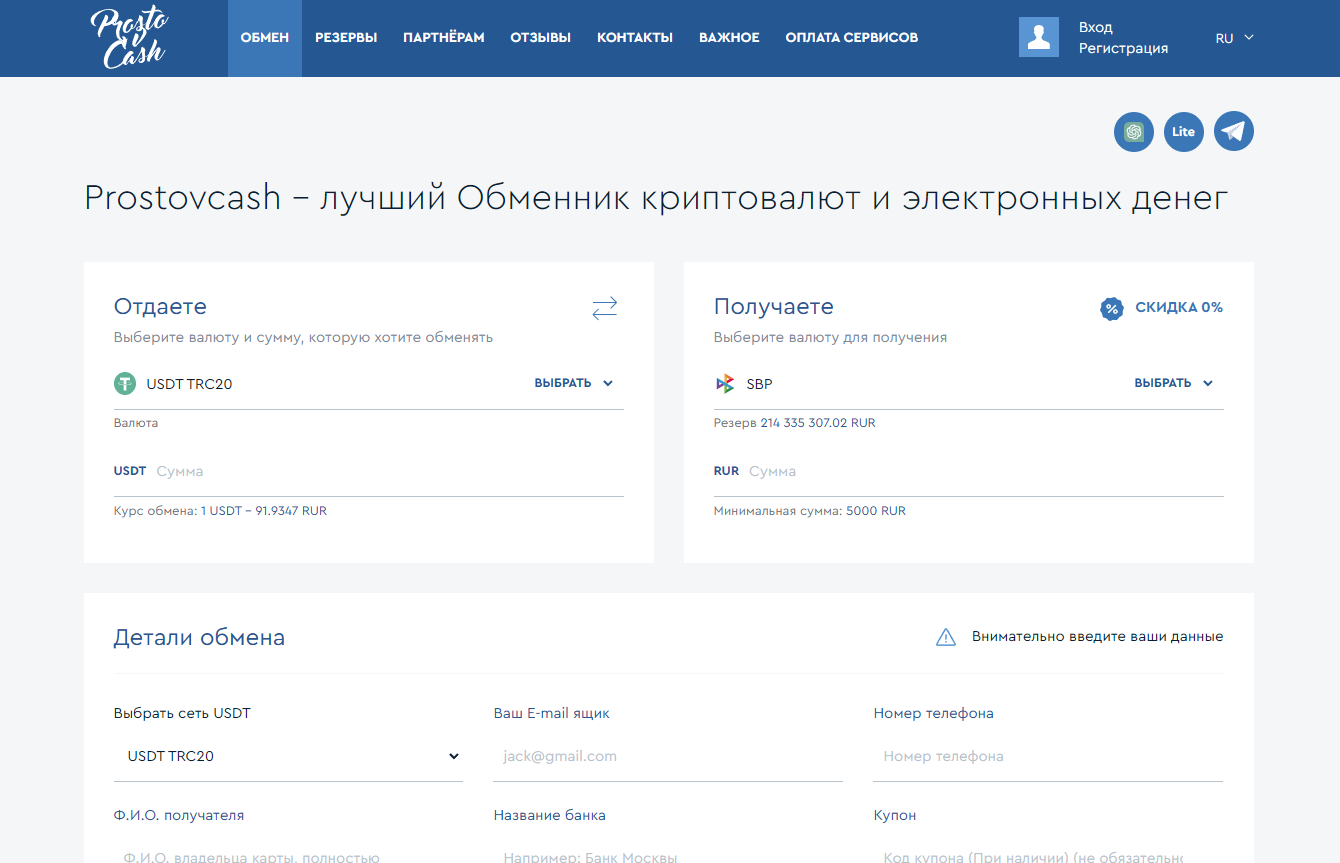This screenshot has height=863, width=1340.
Task: Open the ChatGPT round icon button
Action: (x=1134, y=131)
